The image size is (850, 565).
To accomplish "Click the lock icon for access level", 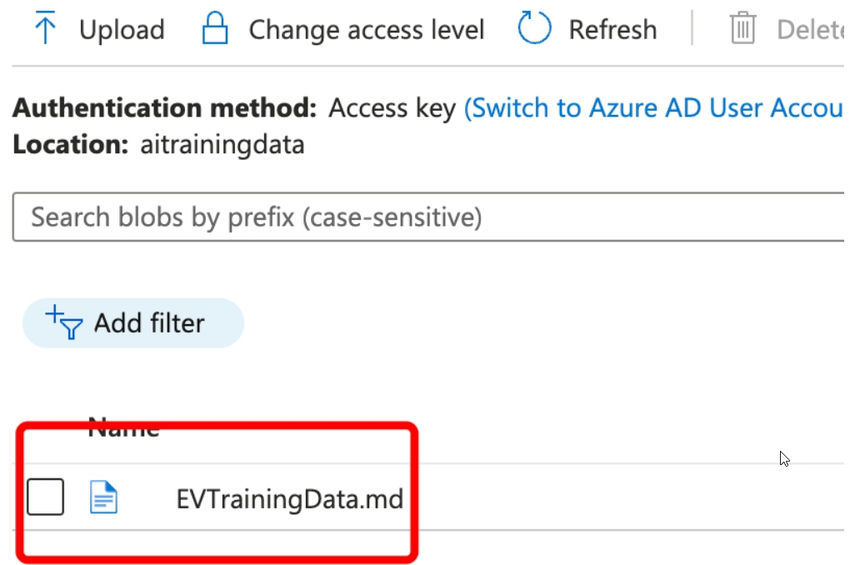I will point(215,28).
